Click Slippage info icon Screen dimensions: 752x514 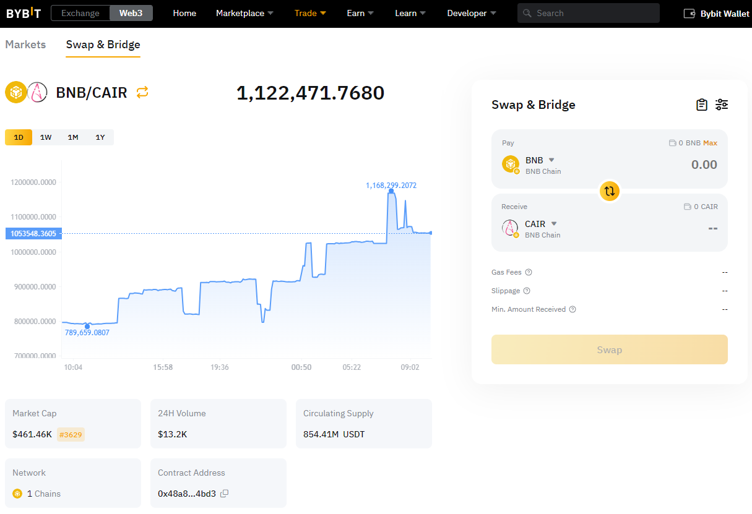point(527,291)
